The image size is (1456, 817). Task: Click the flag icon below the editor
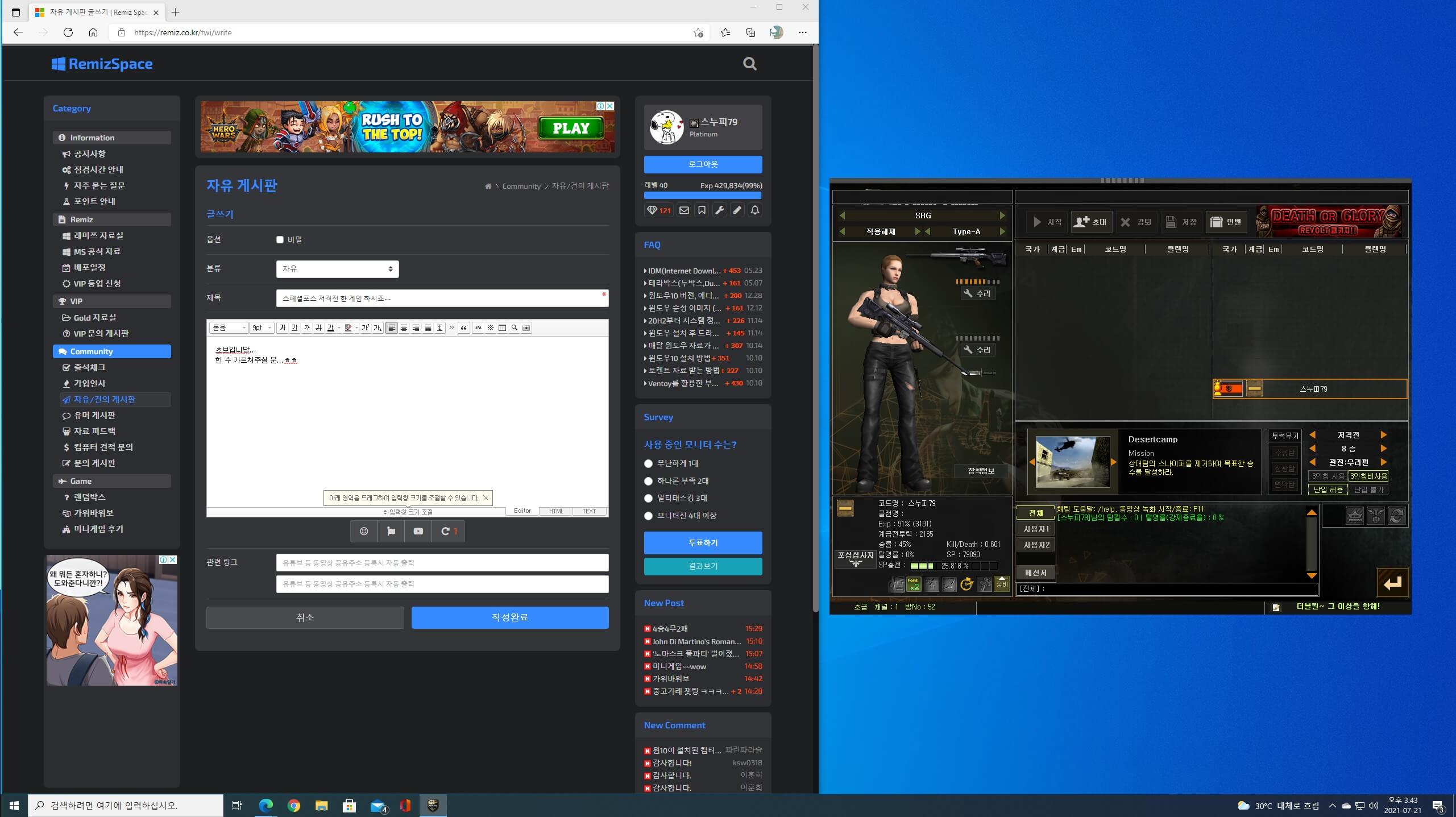391,531
